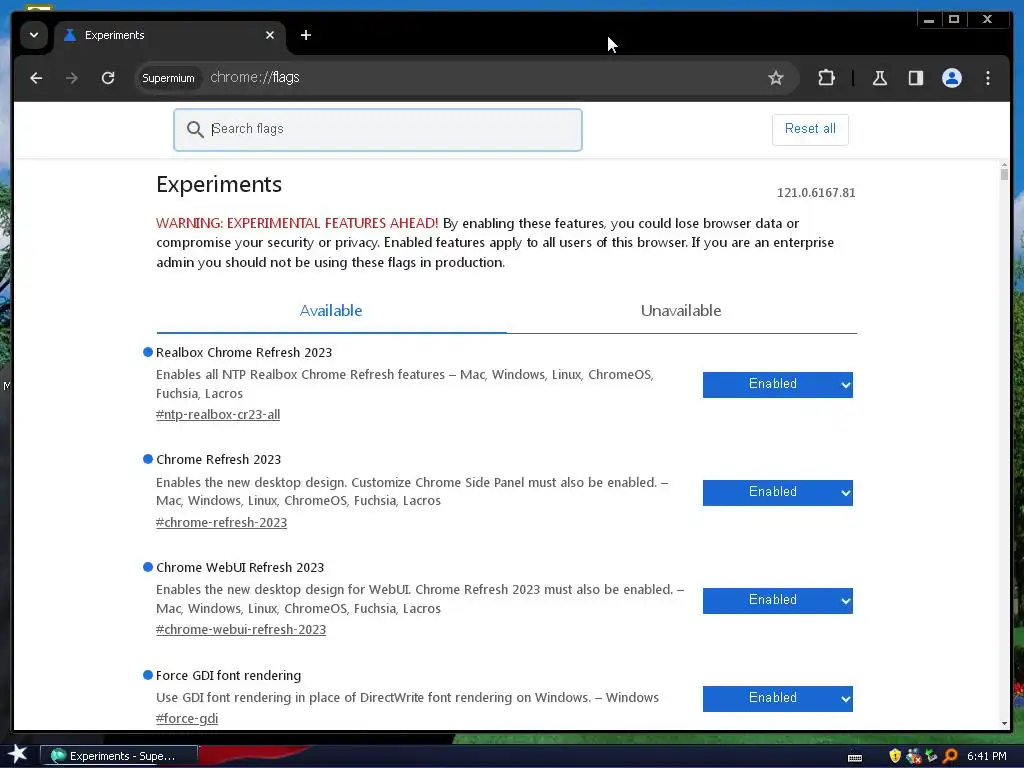Click the yellow security shield tray icon
Screen dimensions: 1024x768
point(895,756)
